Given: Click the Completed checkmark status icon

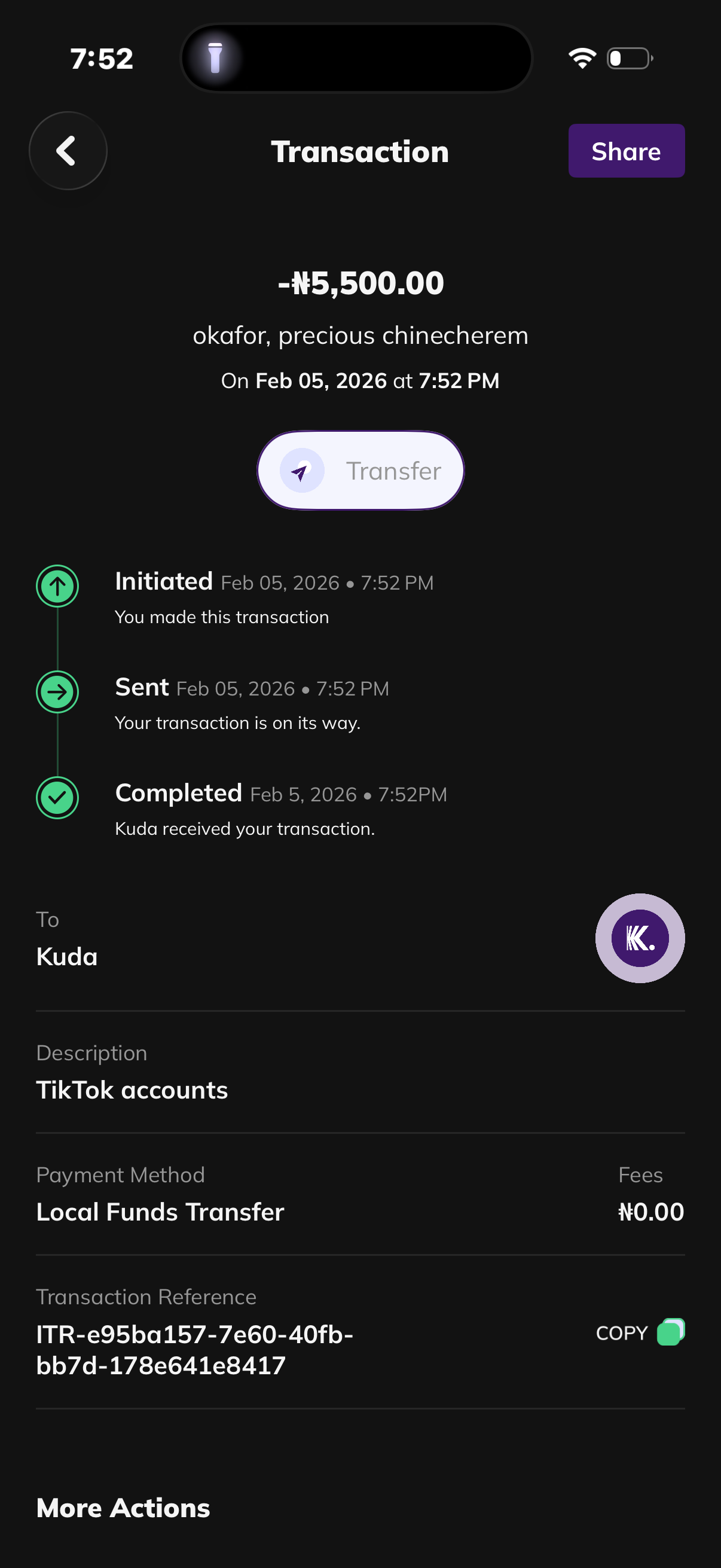Looking at the screenshot, I should [x=57, y=797].
